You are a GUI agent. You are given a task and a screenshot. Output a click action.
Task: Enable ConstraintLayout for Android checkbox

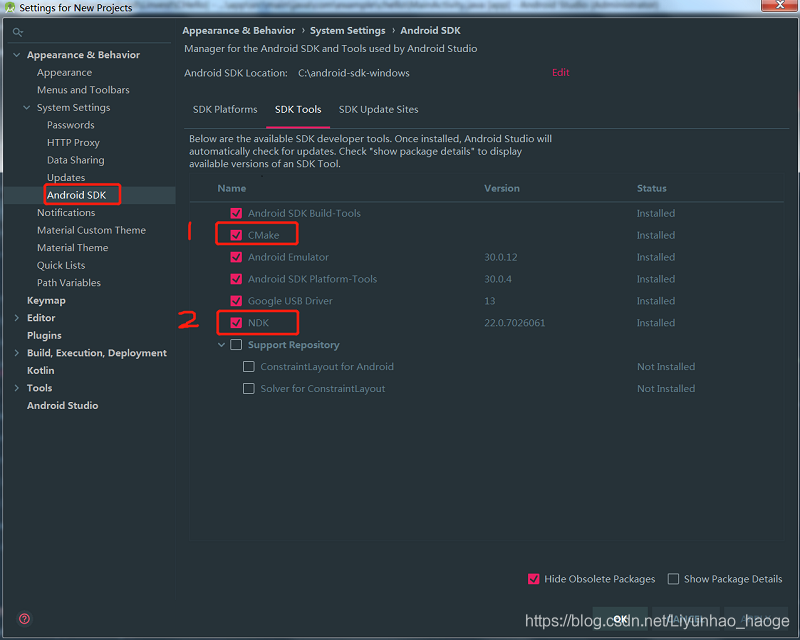pos(248,367)
